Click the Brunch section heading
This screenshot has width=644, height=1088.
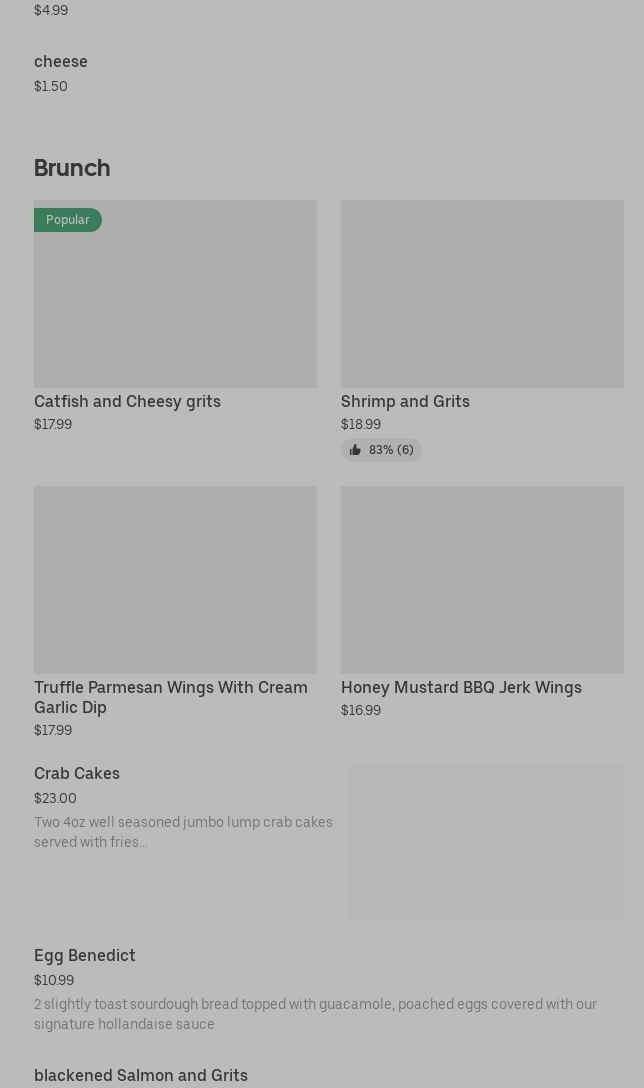coord(72,167)
